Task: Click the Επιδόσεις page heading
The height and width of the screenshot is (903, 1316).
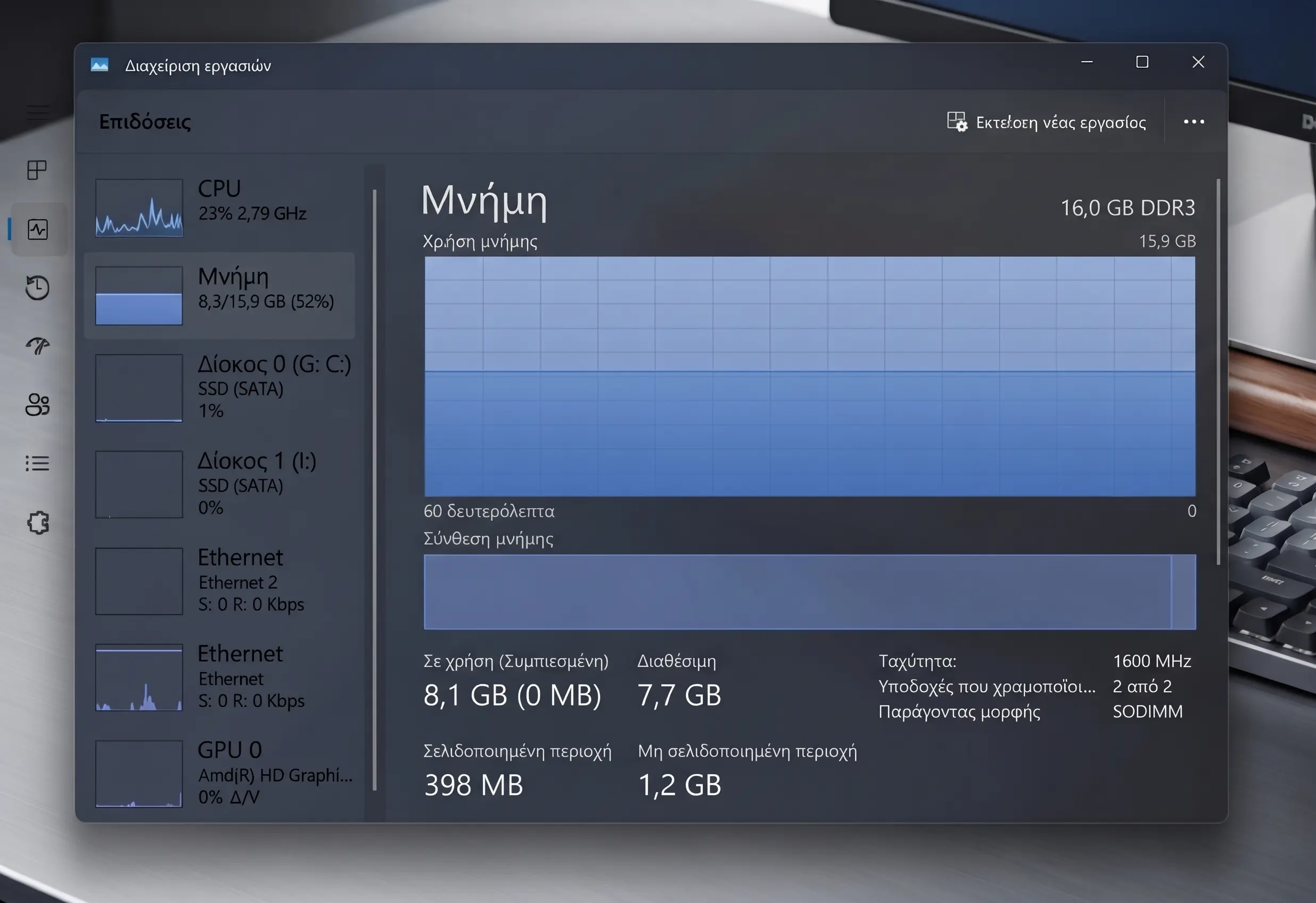Action: (145, 122)
